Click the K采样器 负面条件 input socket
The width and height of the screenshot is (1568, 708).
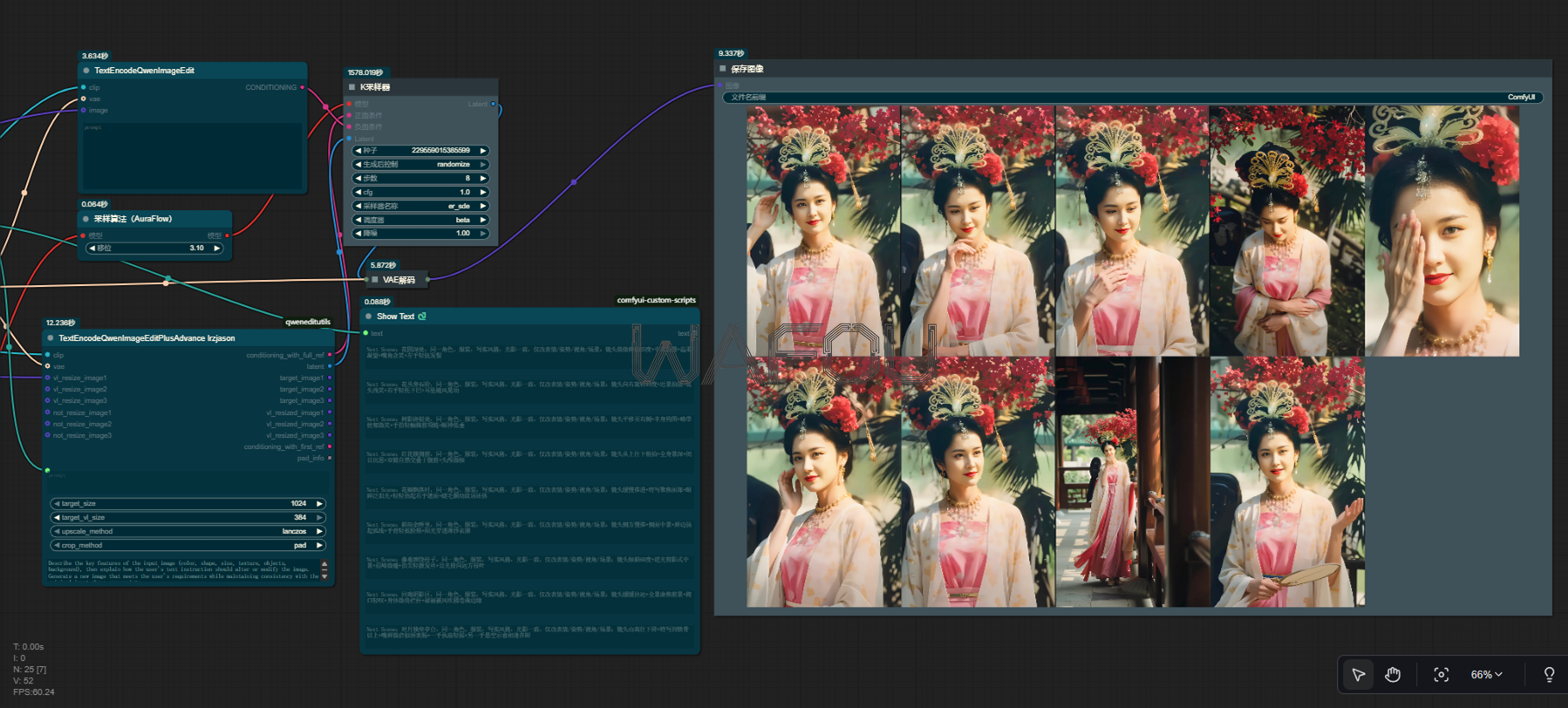350,127
